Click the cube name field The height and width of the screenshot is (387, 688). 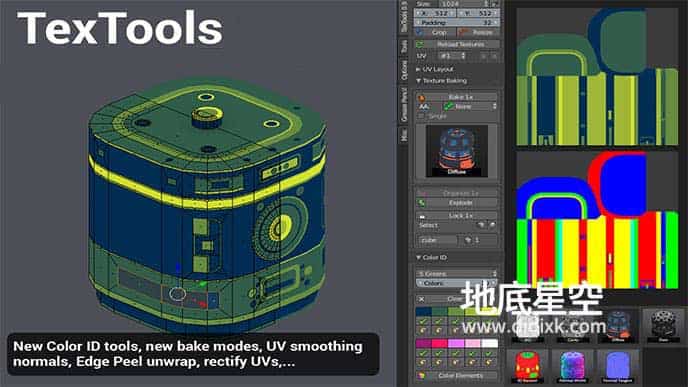coord(438,240)
